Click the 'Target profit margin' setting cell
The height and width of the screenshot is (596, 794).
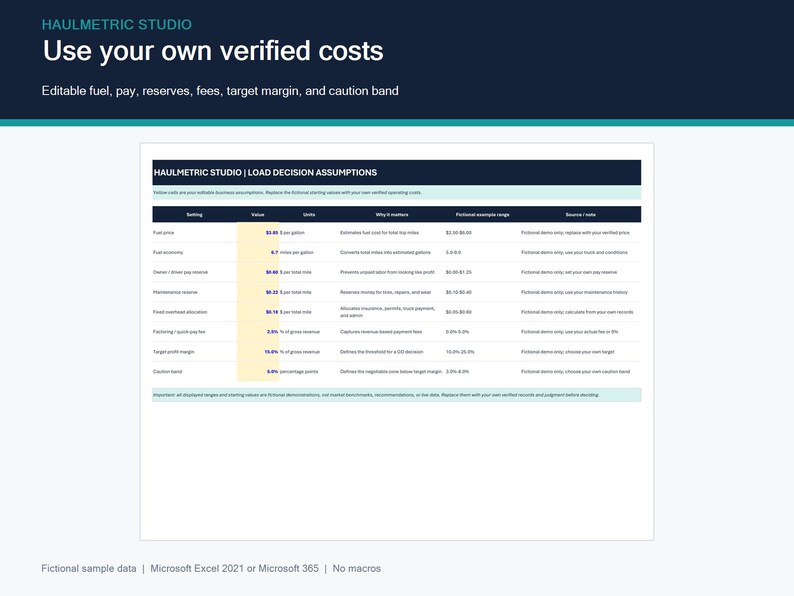pyautogui.click(x=174, y=351)
